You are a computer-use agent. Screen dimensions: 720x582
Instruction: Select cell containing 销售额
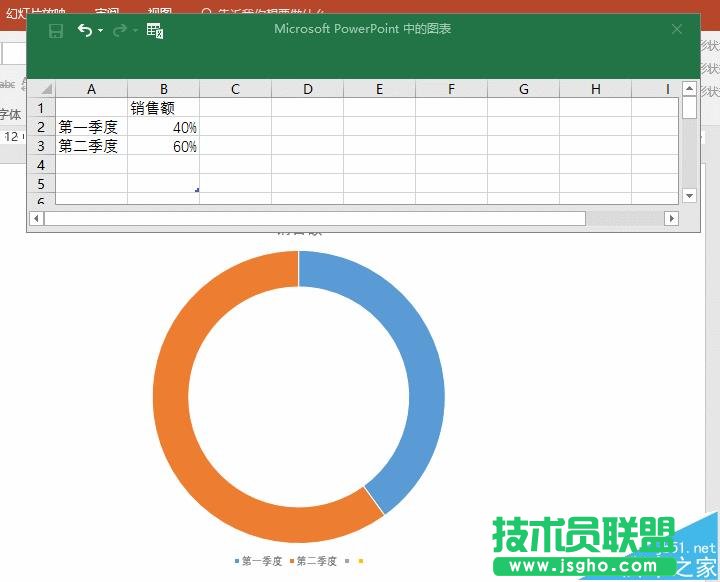coord(163,108)
